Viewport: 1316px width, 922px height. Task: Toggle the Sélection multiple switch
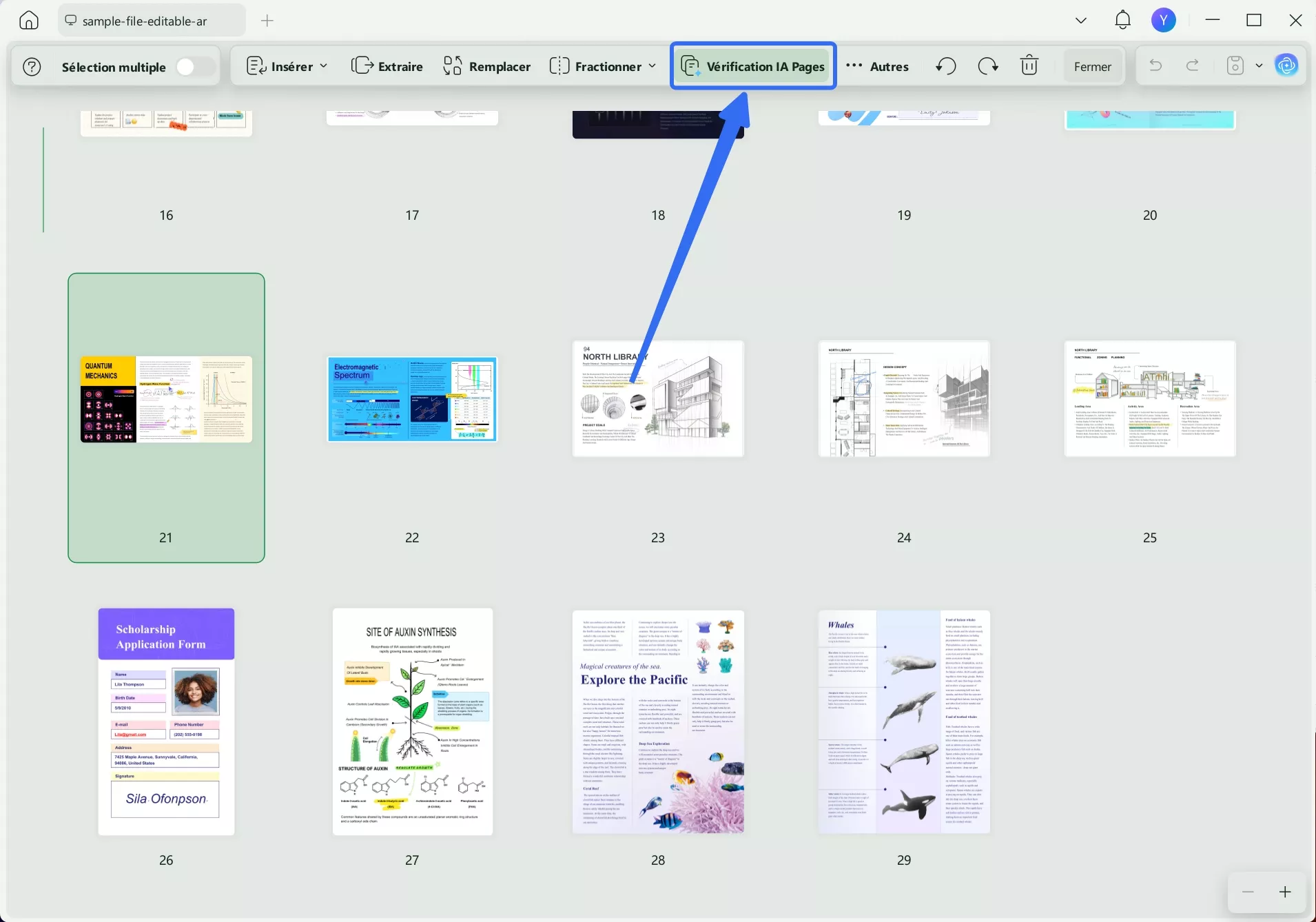pyautogui.click(x=195, y=67)
